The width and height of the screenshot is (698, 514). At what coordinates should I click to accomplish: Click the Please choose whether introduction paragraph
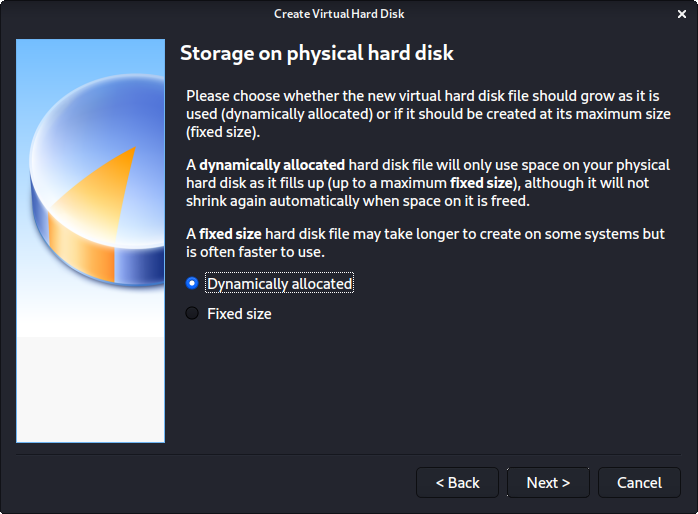[x=428, y=114]
